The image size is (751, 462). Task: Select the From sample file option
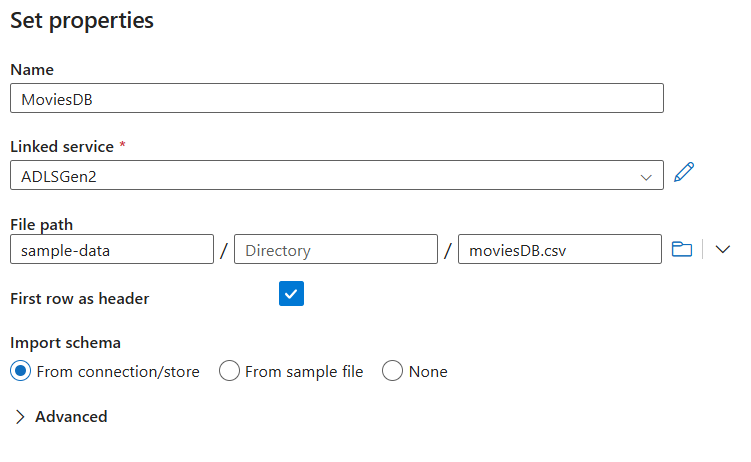coord(229,372)
